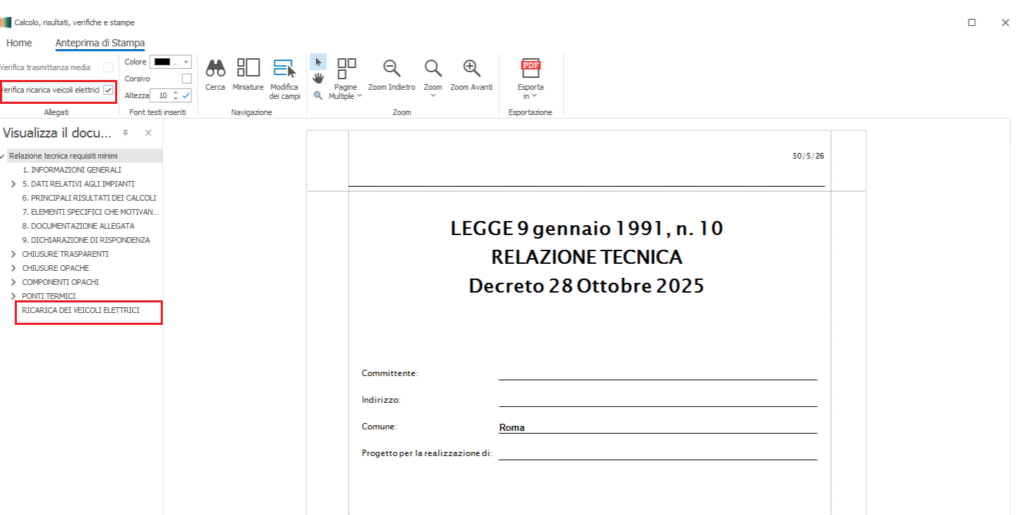Screen dimensions: 1024x515
Task: Pin the Visualizza il documento panel
Action: coord(125,133)
